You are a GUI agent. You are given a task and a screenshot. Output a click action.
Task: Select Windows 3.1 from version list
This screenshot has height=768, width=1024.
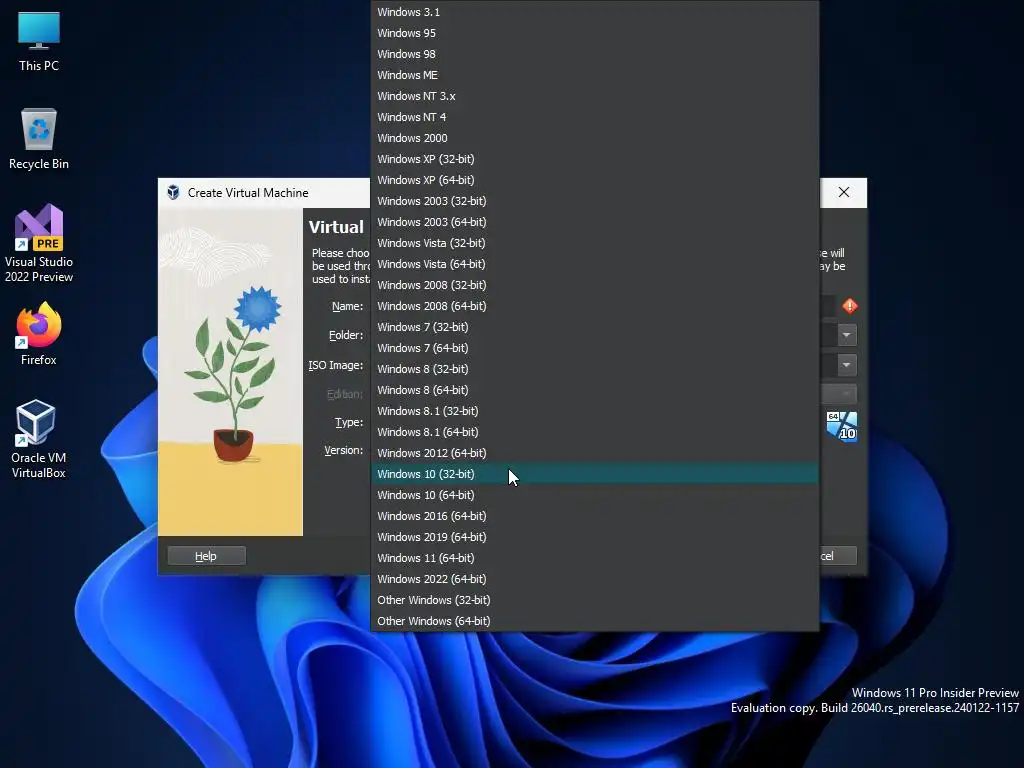pyautogui.click(x=595, y=12)
